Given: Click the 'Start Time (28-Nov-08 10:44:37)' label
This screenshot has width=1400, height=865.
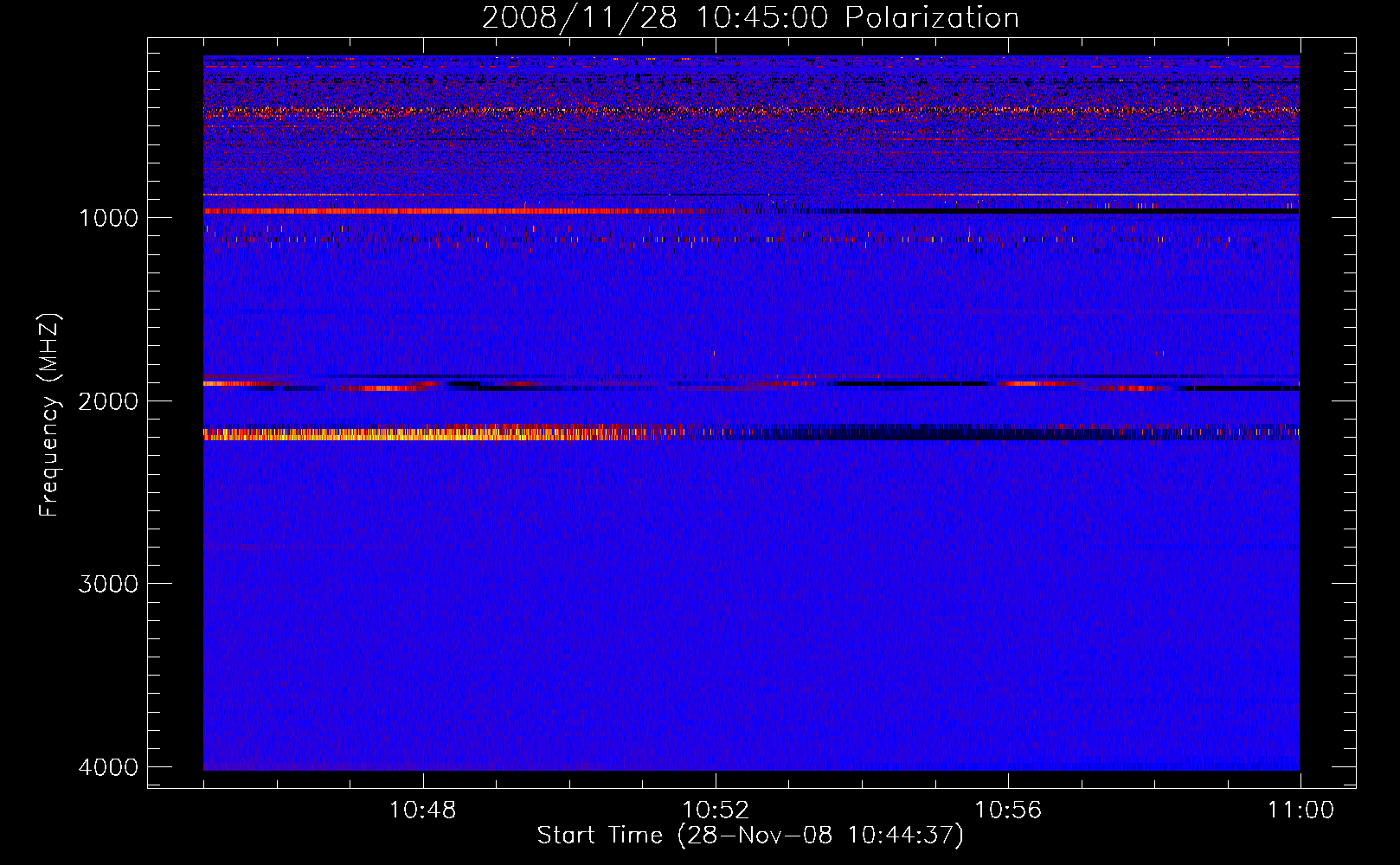Looking at the screenshot, I should [x=750, y=836].
